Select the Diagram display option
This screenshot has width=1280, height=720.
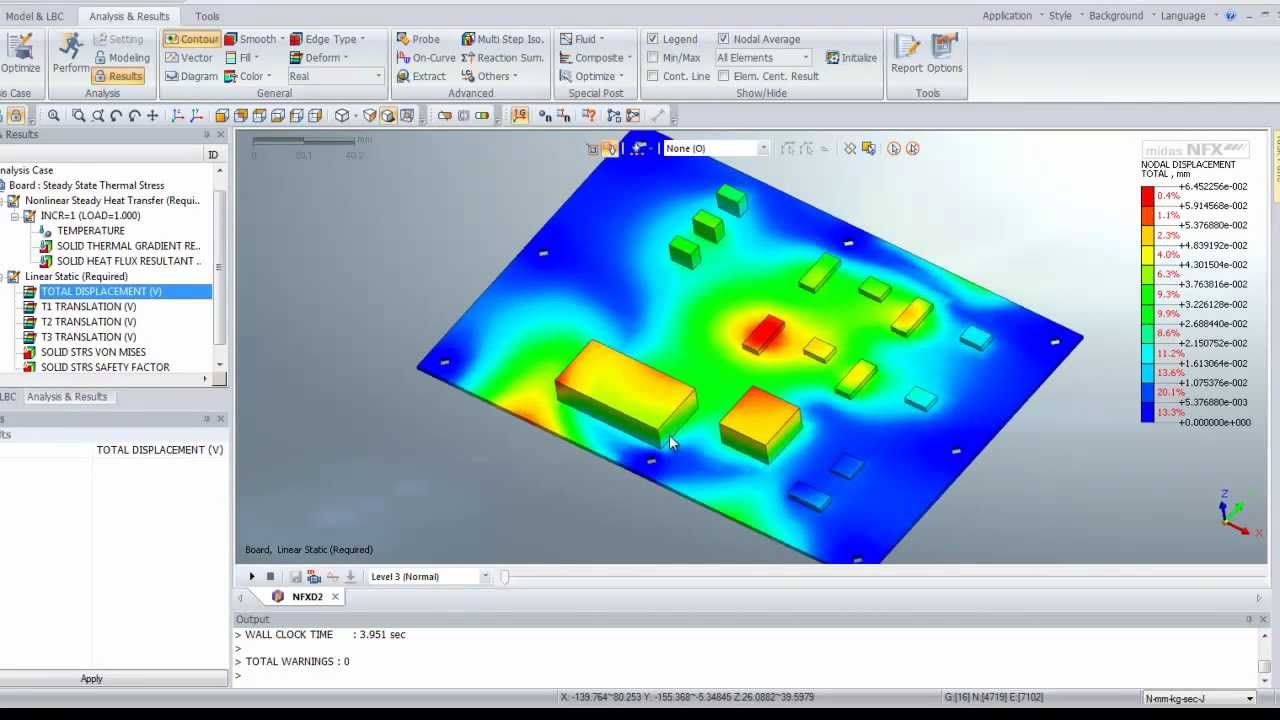coord(191,76)
